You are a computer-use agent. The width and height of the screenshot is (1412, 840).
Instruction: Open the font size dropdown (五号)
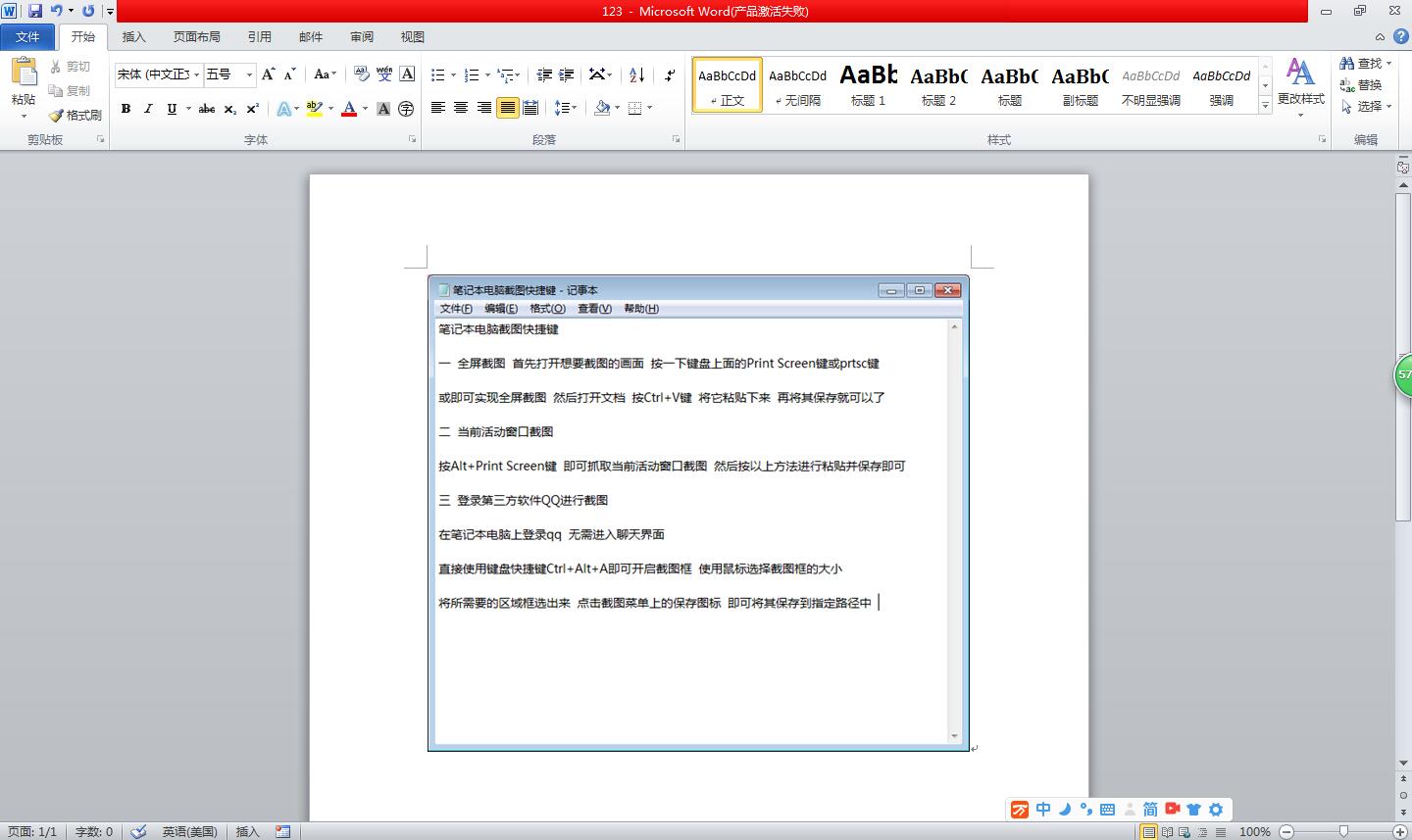click(x=249, y=74)
